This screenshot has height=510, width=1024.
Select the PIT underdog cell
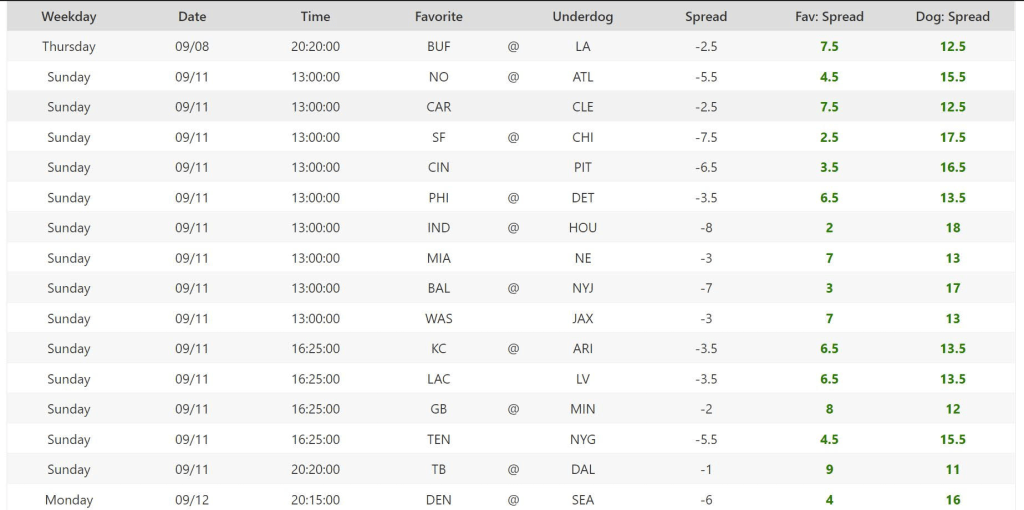(583, 167)
